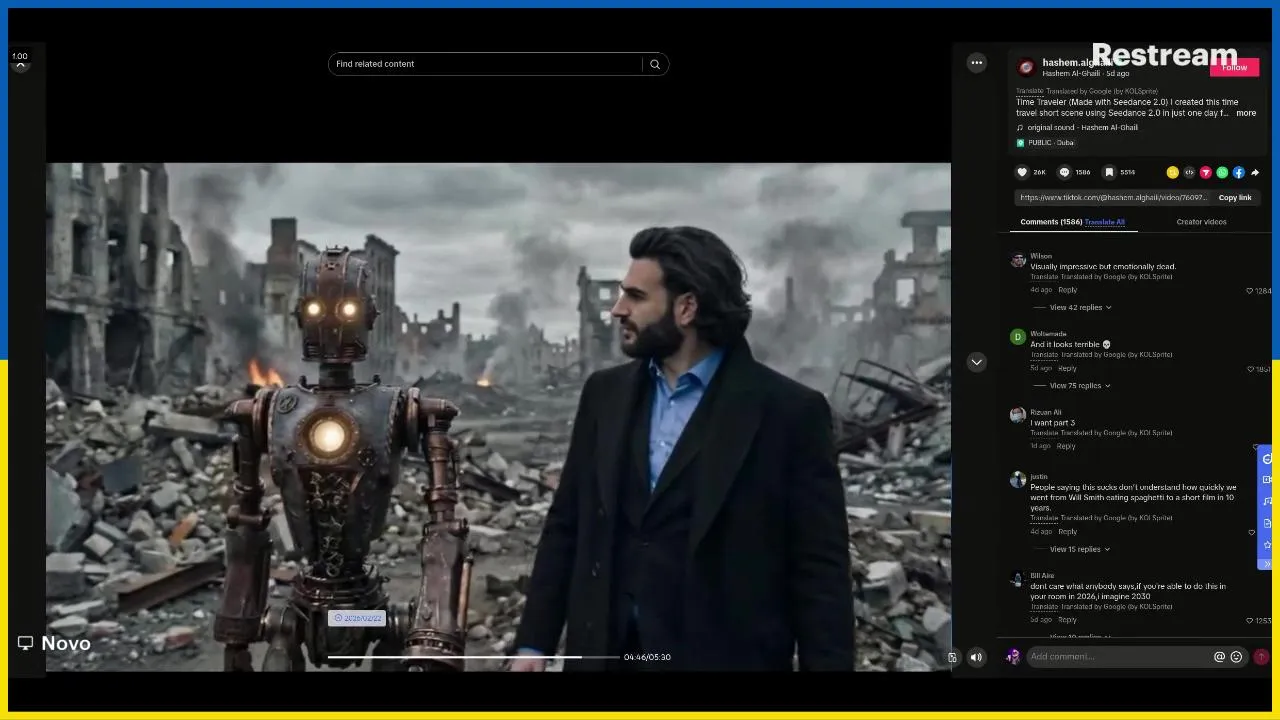Image resolution: width=1280 pixels, height=720 pixels.
Task: Open the three-dot more options menu
Action: point(977,63)
